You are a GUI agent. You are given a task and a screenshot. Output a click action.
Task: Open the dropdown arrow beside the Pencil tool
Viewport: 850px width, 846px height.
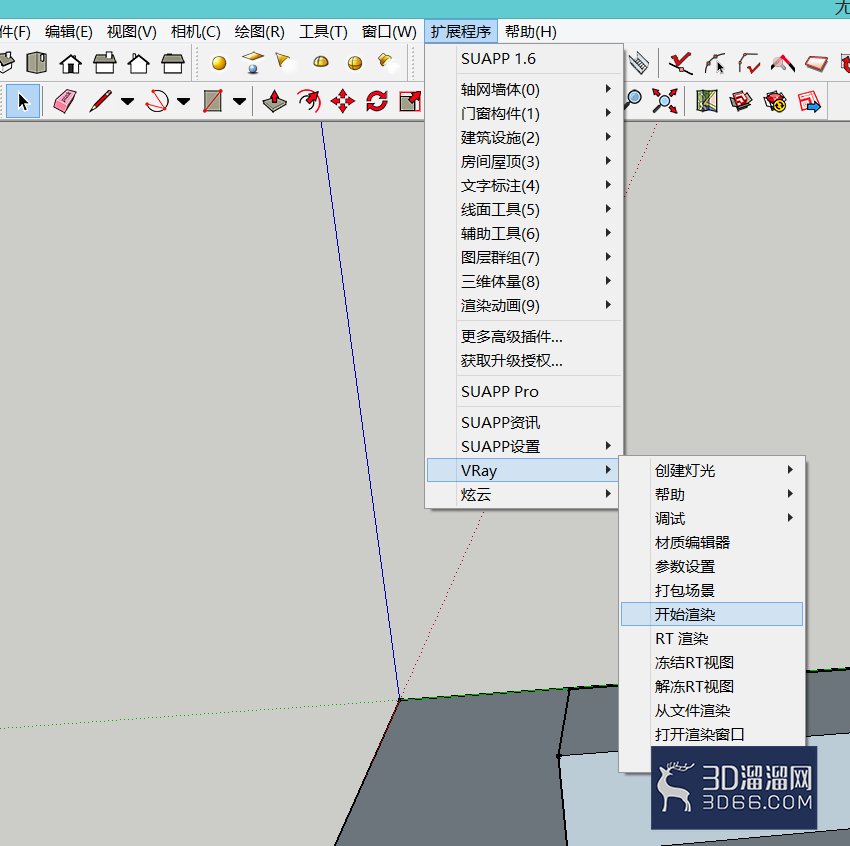pos(127,101)
